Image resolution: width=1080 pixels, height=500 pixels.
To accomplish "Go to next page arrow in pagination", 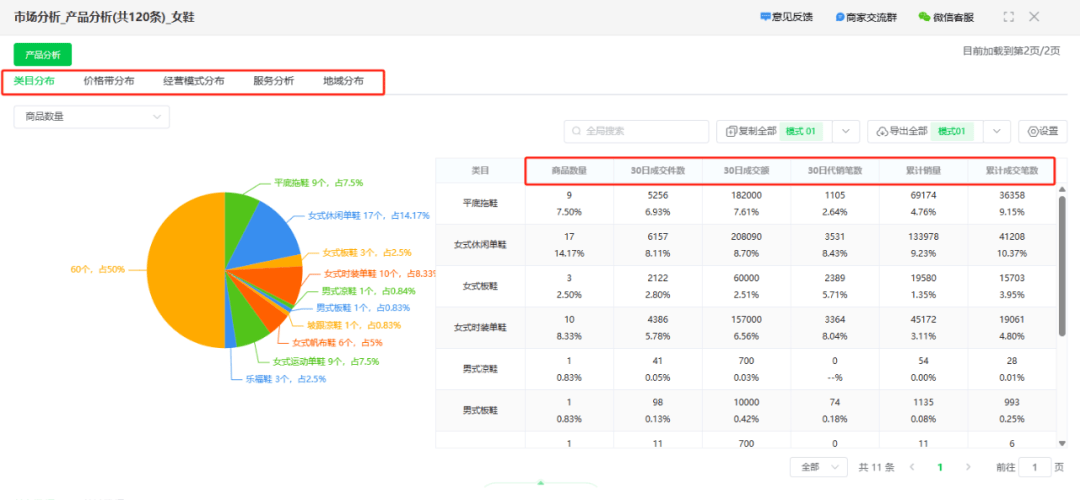I will pos(968,467).
